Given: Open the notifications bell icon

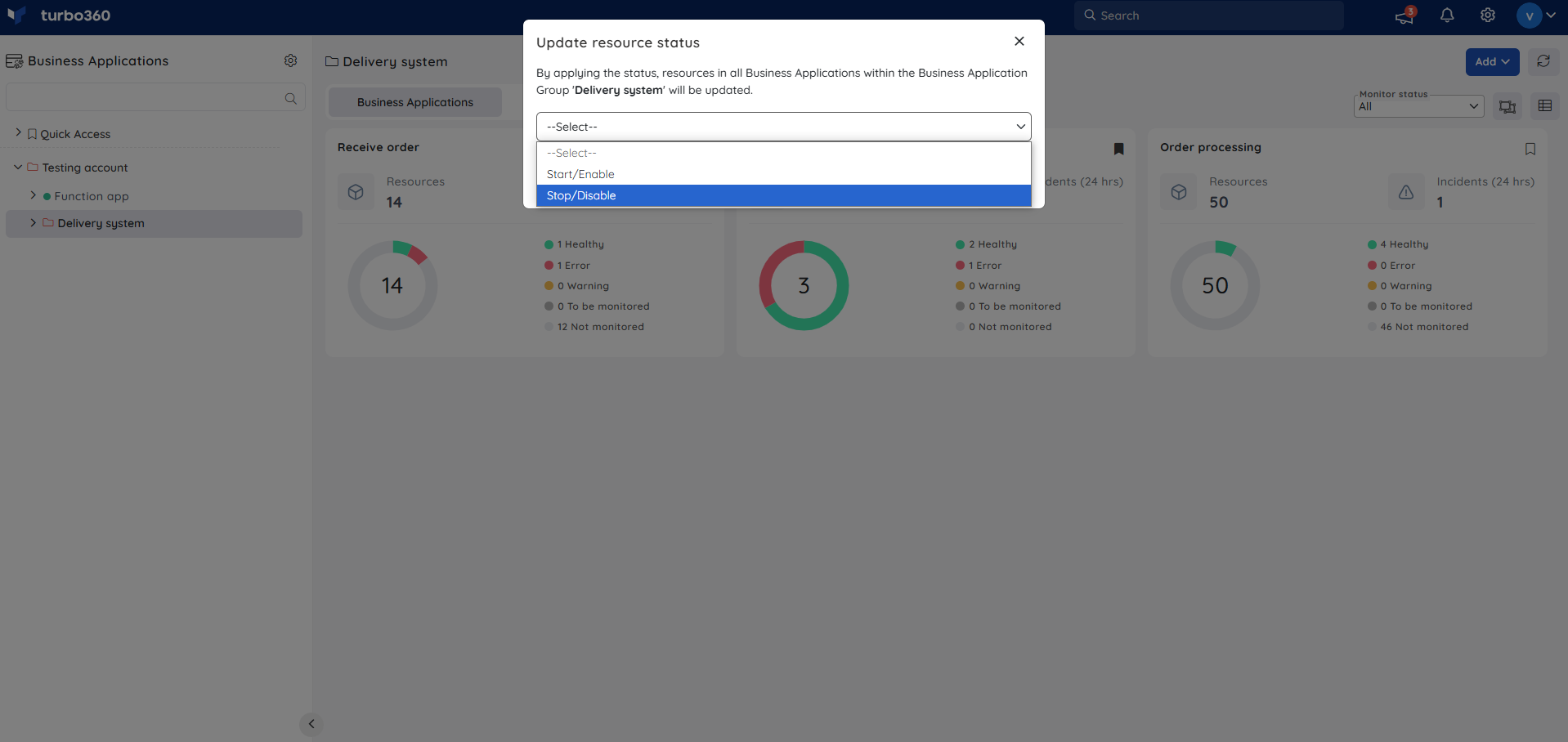Looking at the screenshot, I should [1447, 16].
